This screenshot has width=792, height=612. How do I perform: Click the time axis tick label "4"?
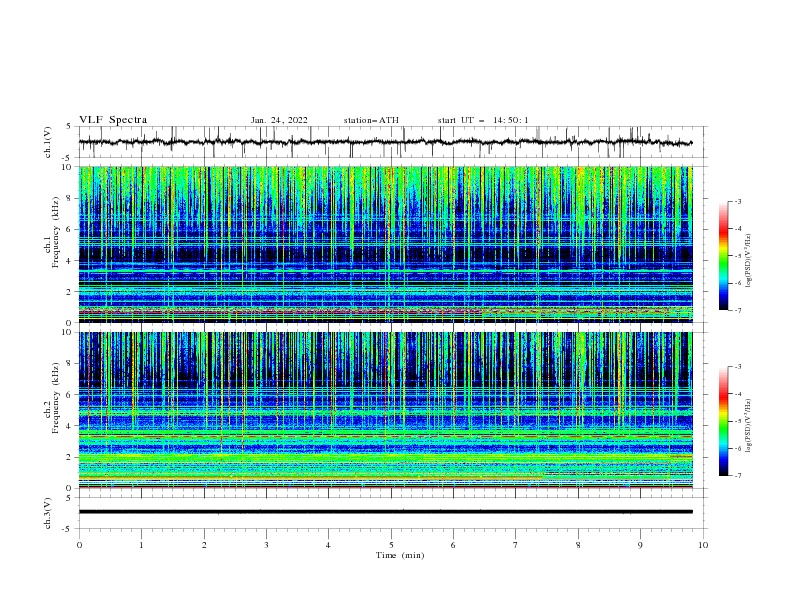(328, 545)
